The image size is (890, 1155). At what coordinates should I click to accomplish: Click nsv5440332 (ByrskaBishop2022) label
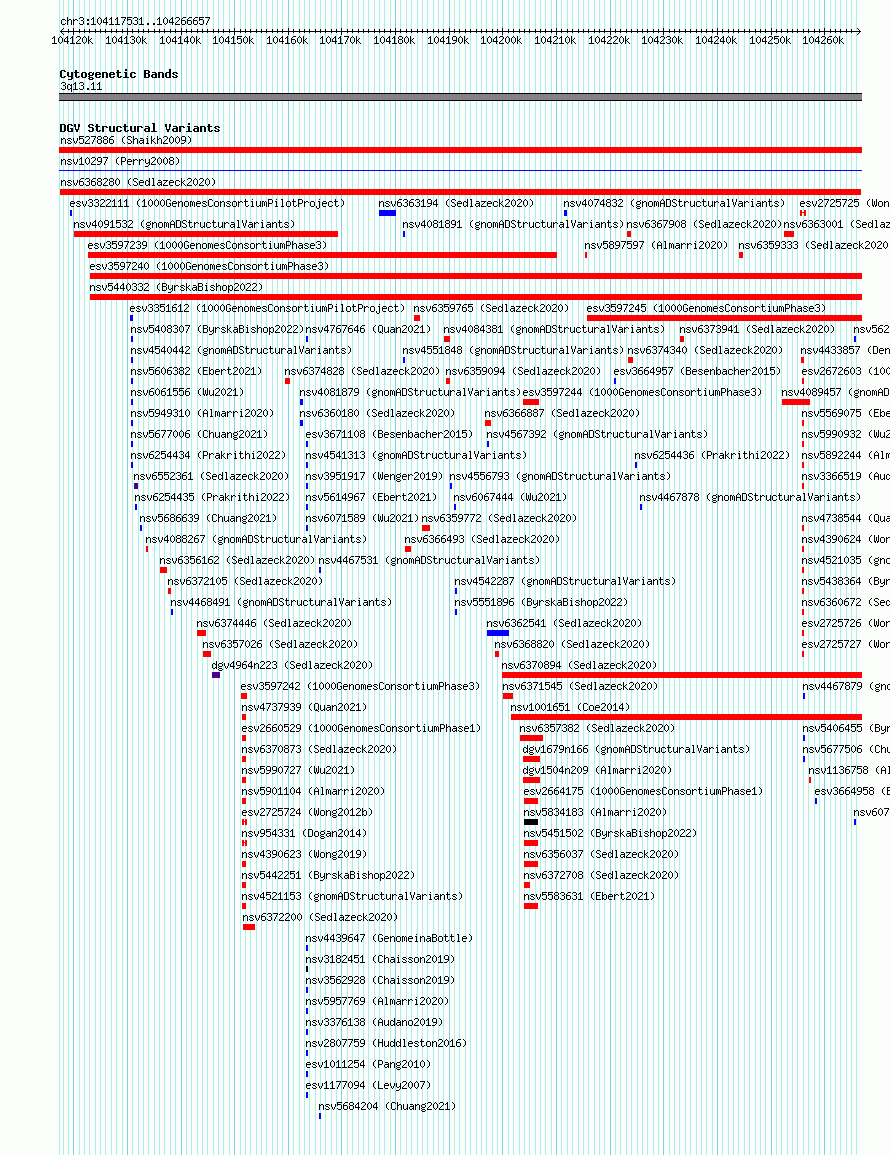(x=176, y=287)
